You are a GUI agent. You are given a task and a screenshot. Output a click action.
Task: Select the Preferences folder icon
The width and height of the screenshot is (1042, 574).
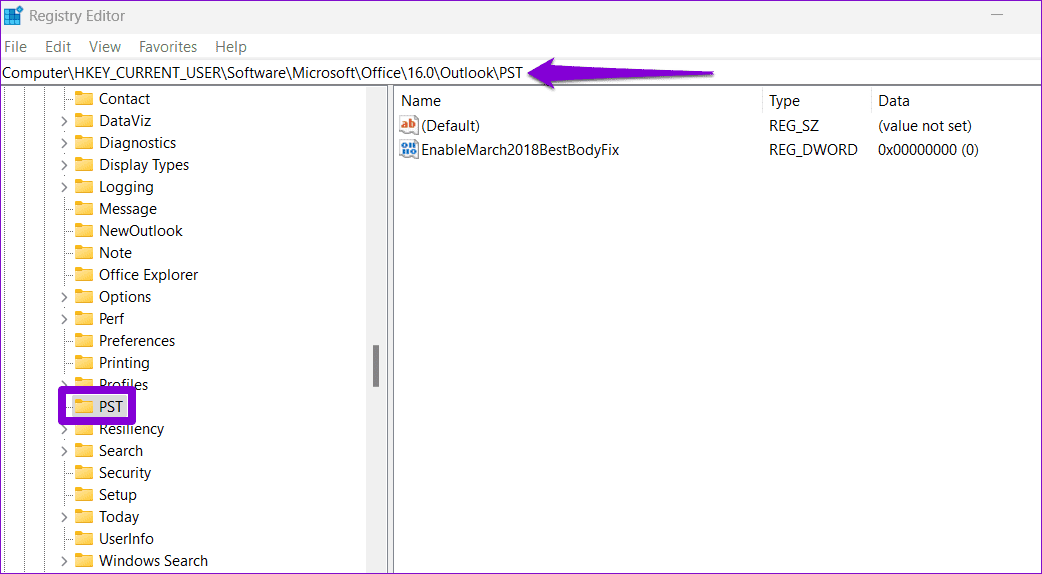[84, 340]
